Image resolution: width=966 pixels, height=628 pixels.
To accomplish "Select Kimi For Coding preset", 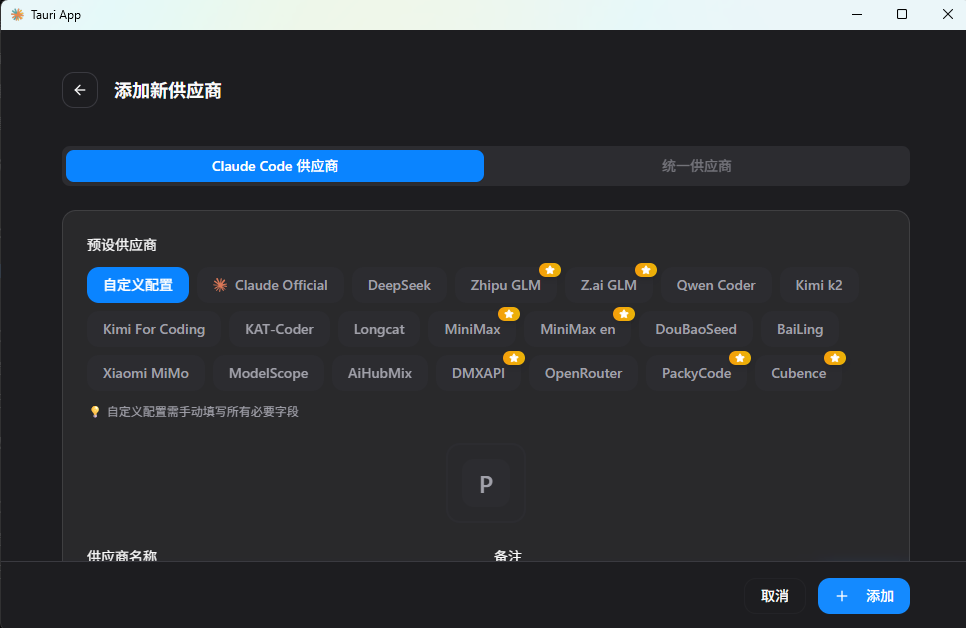I will [x=154, y=329].
